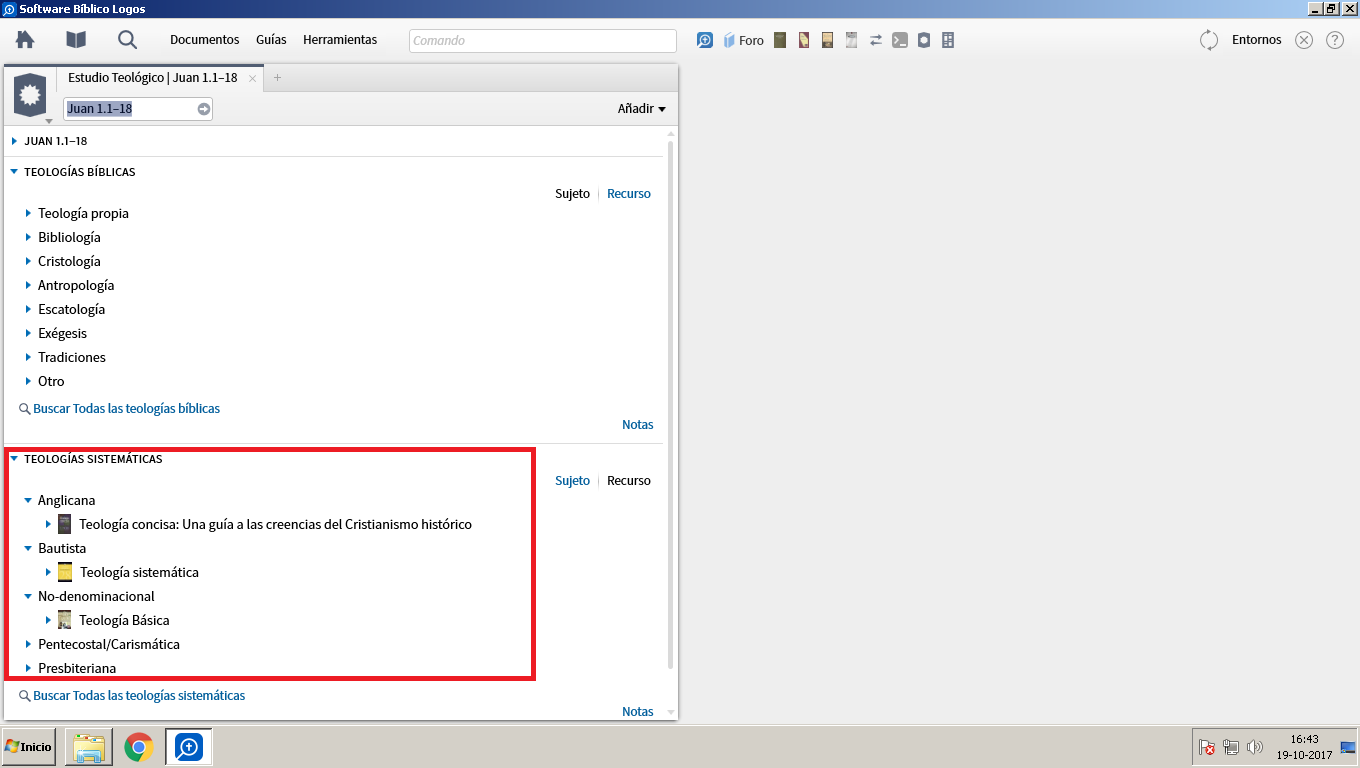The height and width of the screenshot is (768, 1360).
Task: Open the command terminal shortcut icon
Action: pyautogui.click(x=900, y=40)
